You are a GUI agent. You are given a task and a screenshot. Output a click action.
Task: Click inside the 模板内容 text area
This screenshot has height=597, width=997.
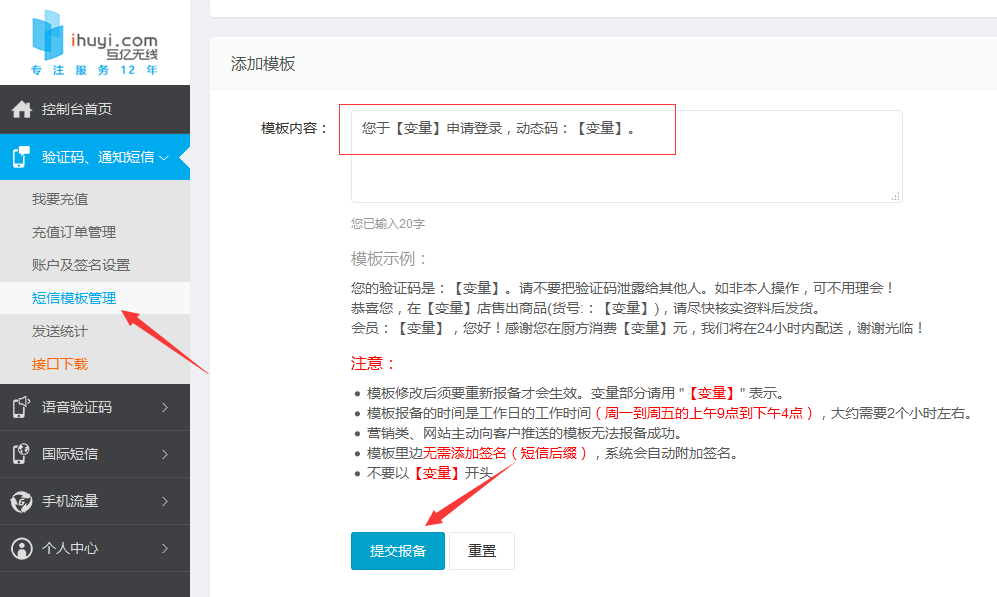(x=626, y=156)
